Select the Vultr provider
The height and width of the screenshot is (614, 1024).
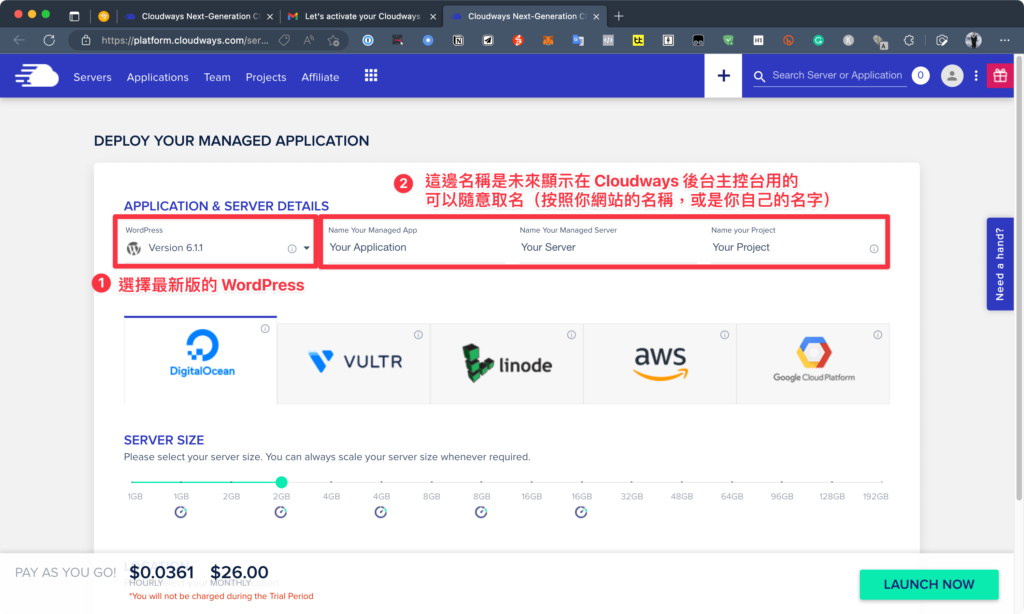(354, 363)
